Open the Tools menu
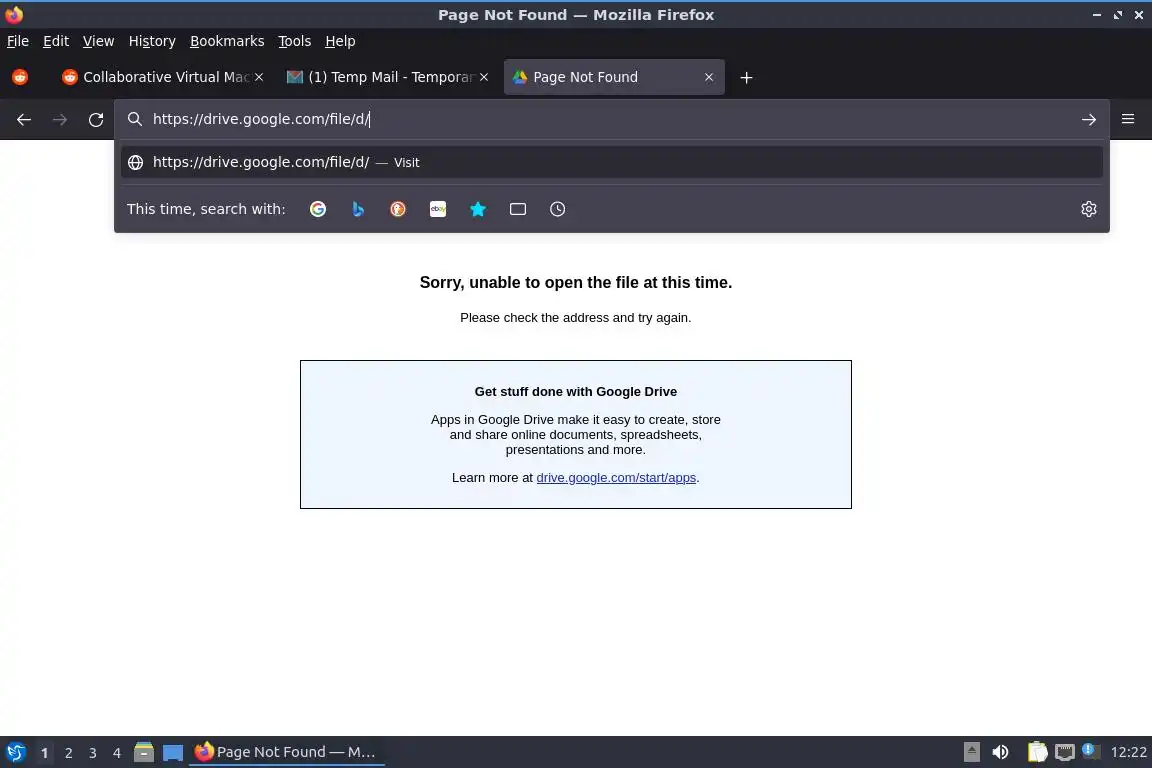The height and width of the screenshot is (768, 1152). click(295, 41)
